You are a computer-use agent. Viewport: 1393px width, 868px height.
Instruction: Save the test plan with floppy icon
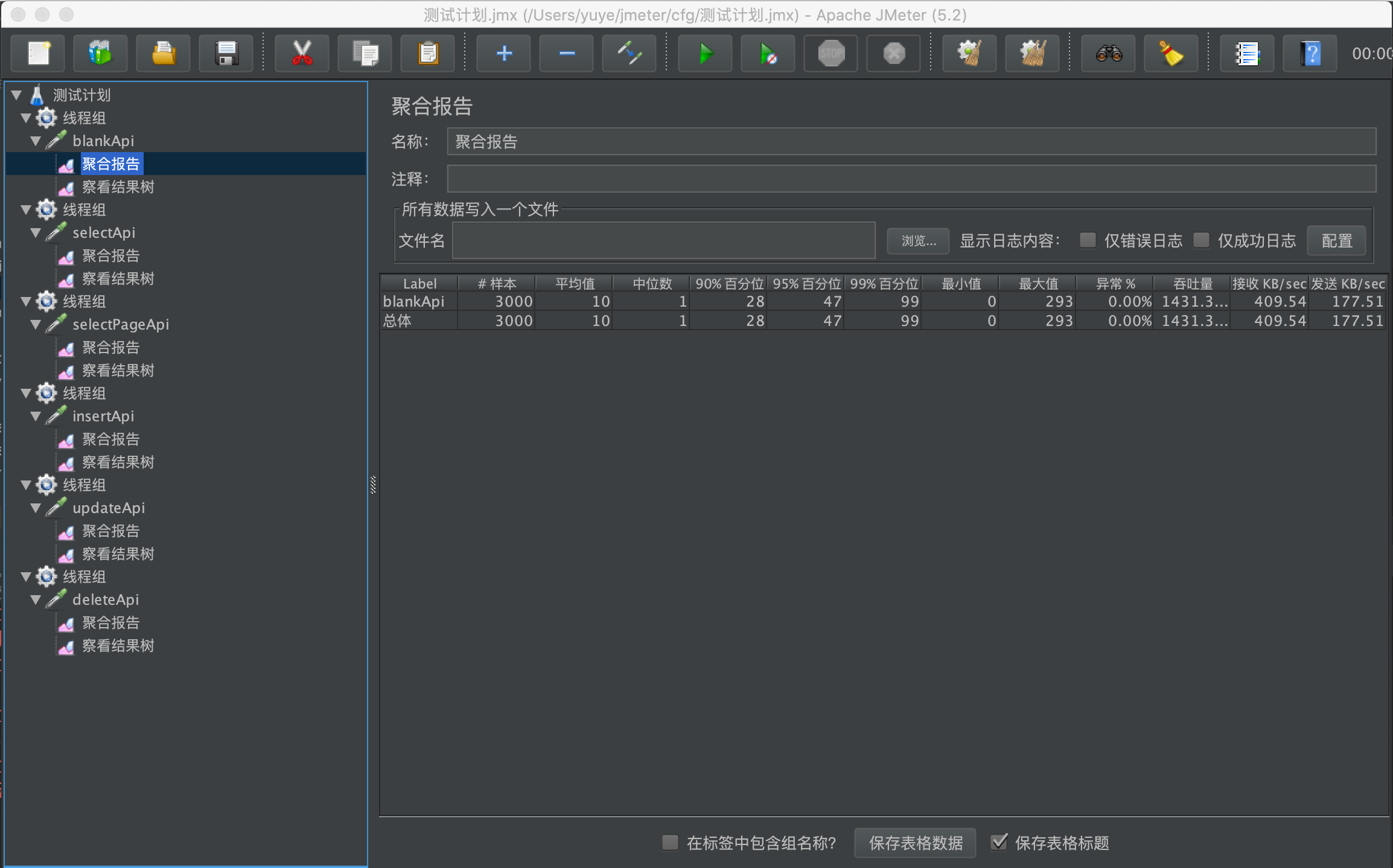click(226, 54)
